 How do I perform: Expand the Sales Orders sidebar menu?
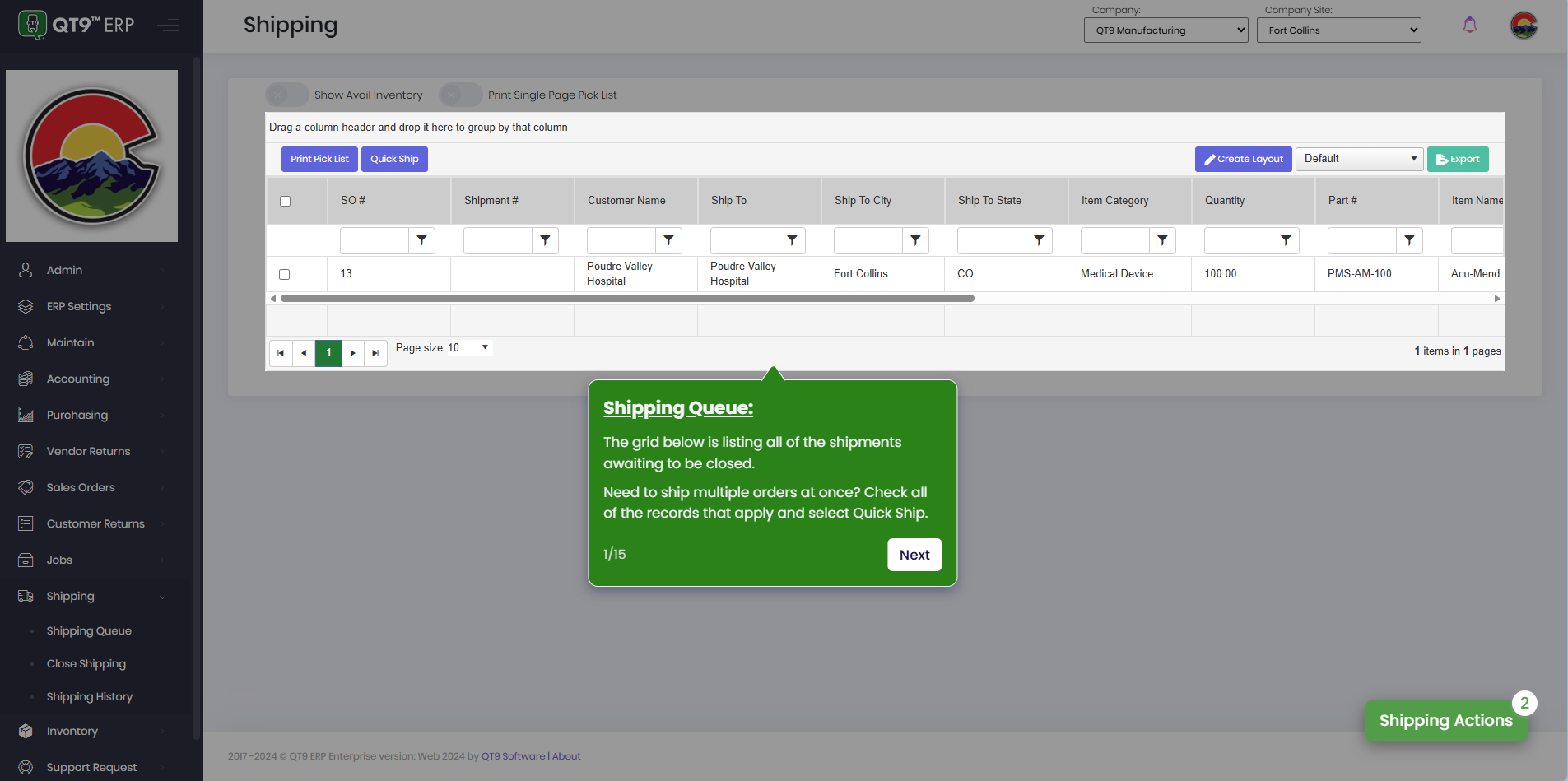(81, 487)
